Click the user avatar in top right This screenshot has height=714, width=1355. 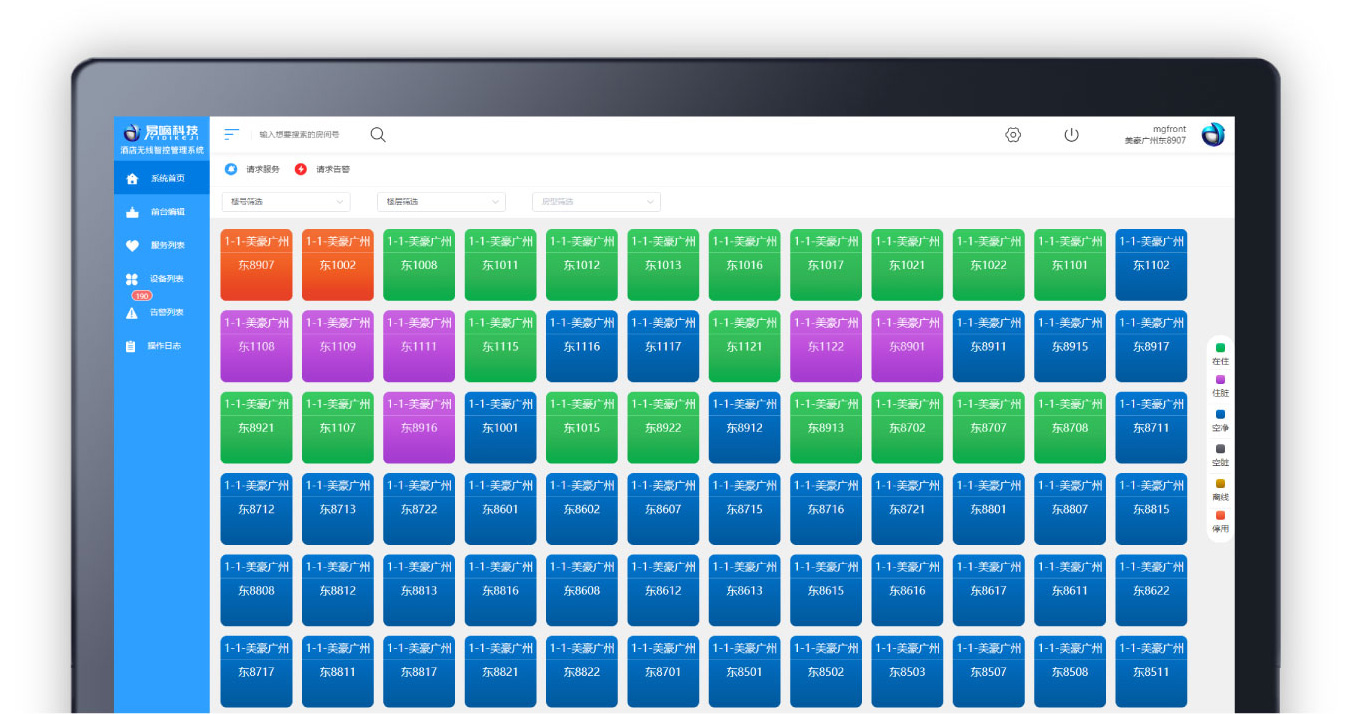1212,135
